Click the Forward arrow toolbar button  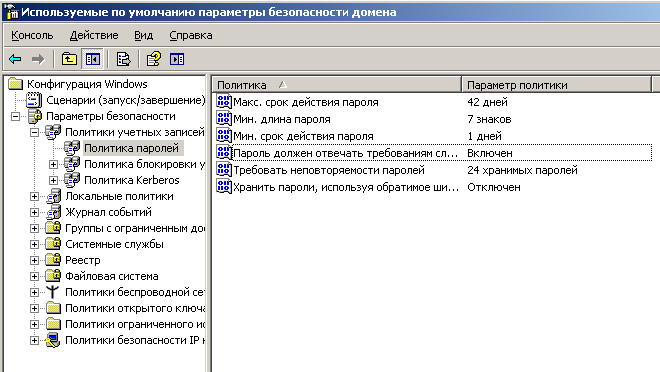[x=38, y=59]
